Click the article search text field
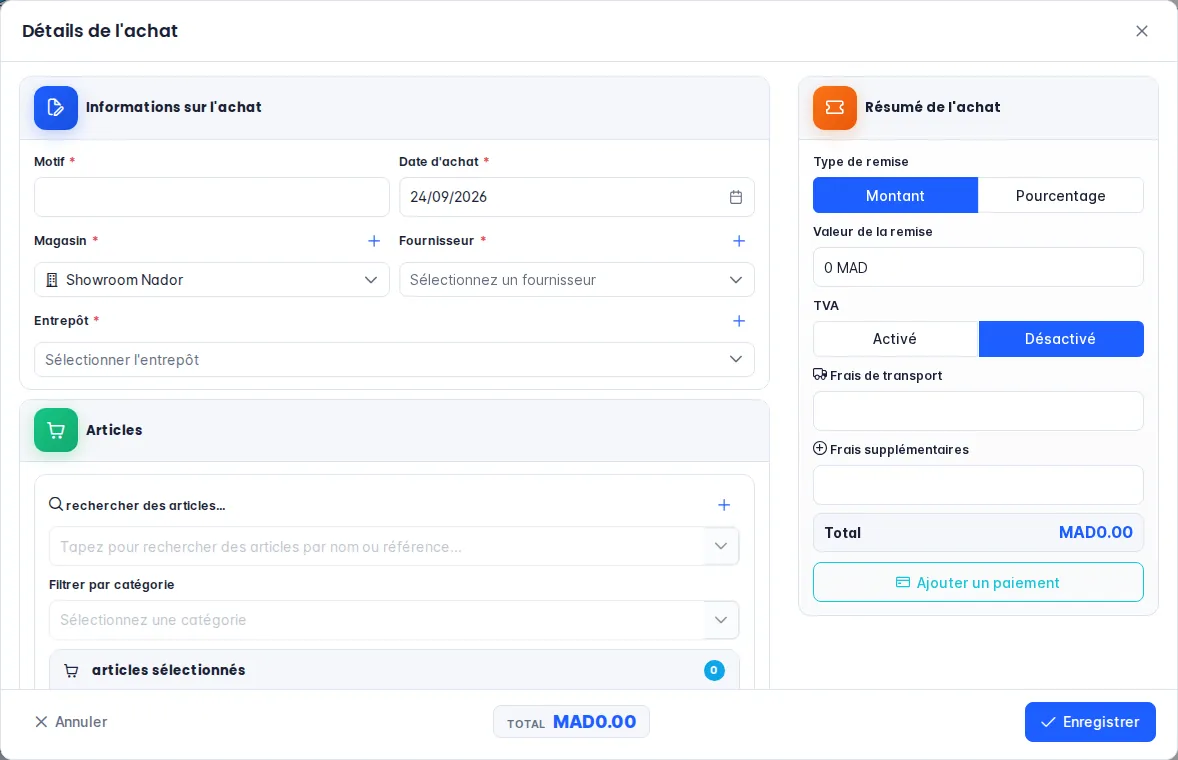 [377, 546]
